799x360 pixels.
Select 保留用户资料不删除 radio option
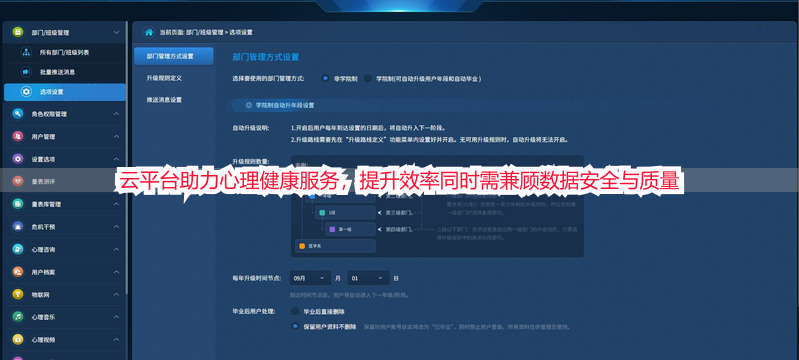pyautogui.click(x=295, y=326)
